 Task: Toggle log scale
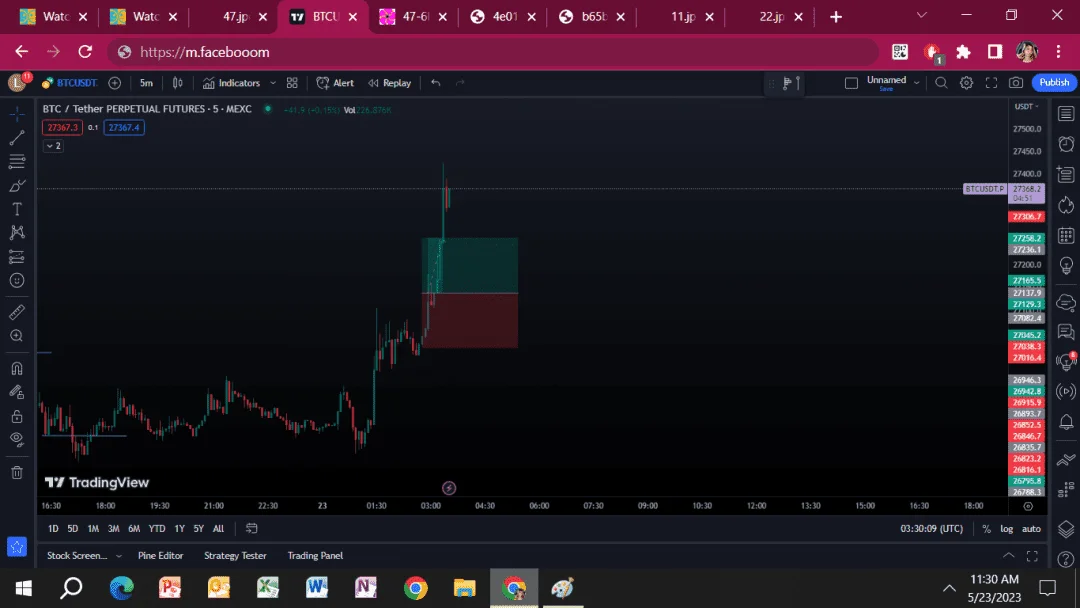click(x=1007, y=529)
